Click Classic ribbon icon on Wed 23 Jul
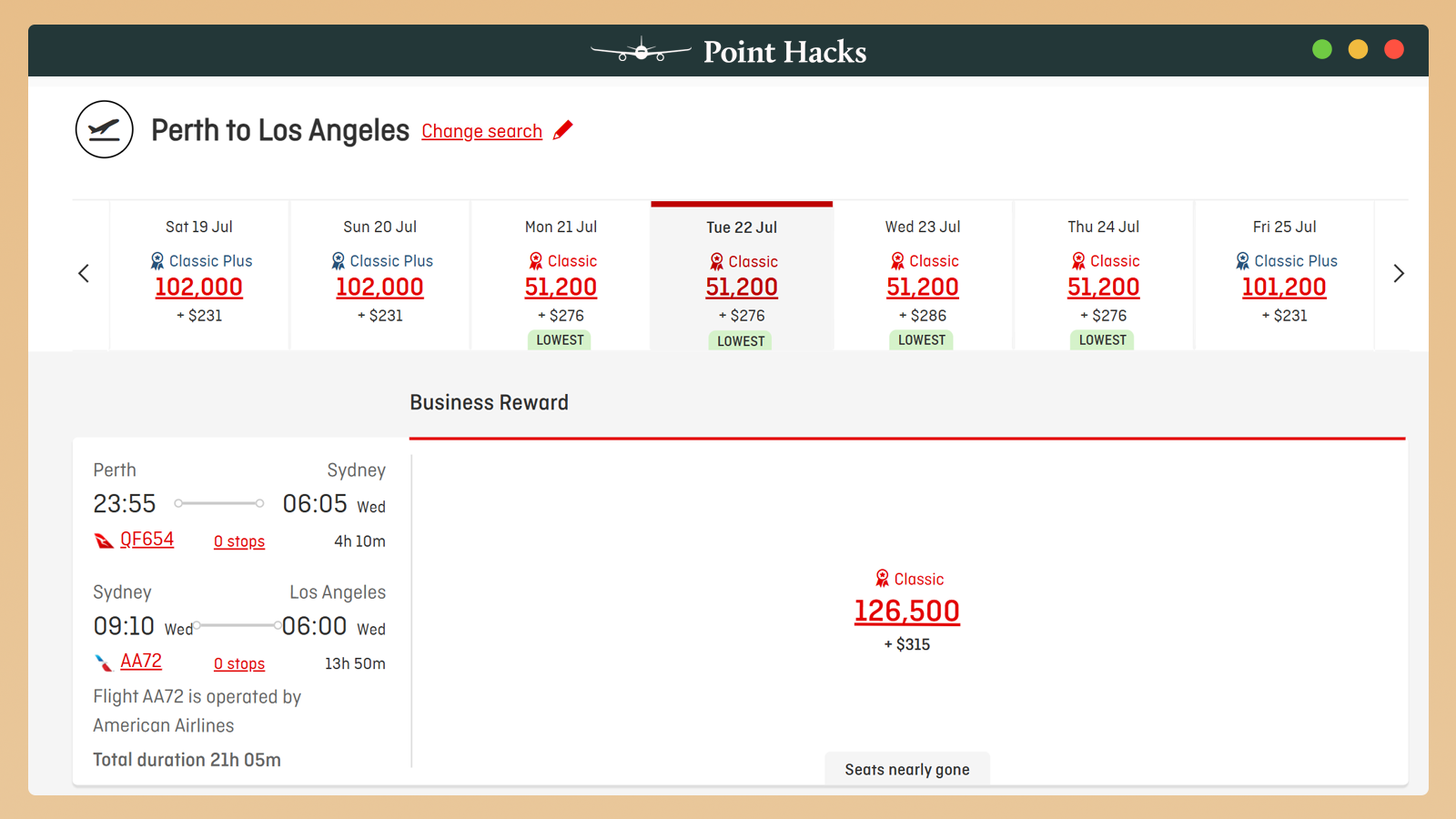 coord(898,261)
